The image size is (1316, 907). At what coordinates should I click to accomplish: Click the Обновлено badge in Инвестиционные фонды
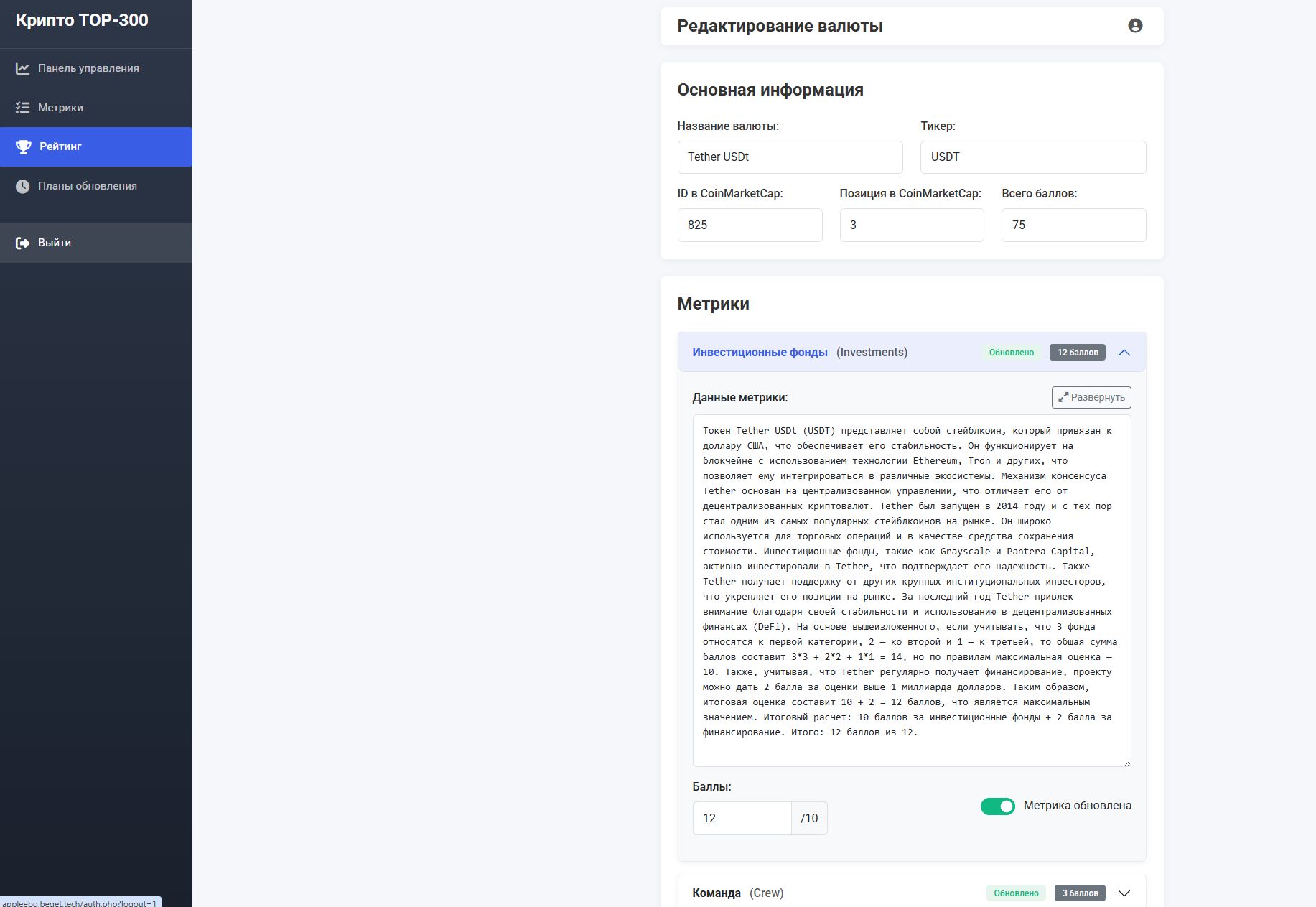click(x=1011, y=353)
